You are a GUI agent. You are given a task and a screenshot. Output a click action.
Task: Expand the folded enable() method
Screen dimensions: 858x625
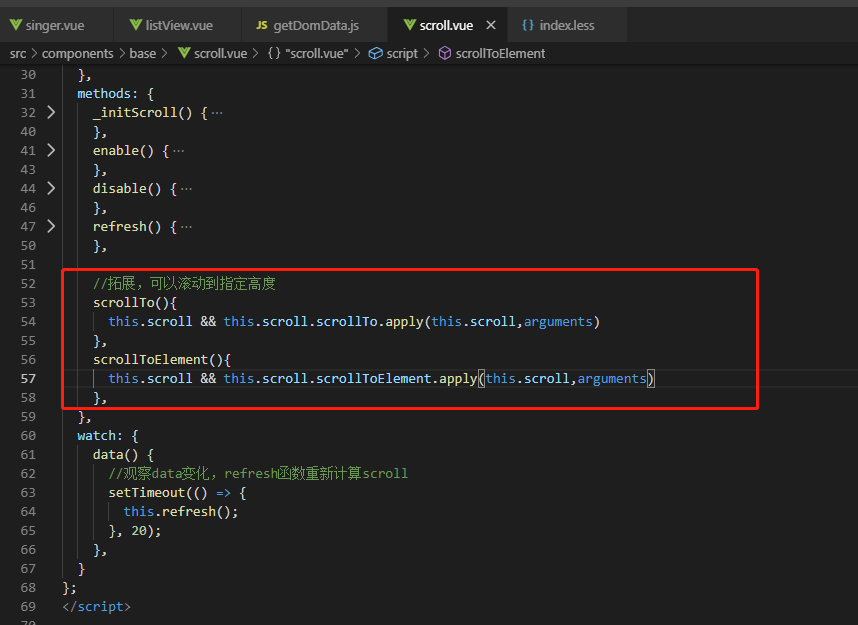pyautogui.click(x=51, y=150)
